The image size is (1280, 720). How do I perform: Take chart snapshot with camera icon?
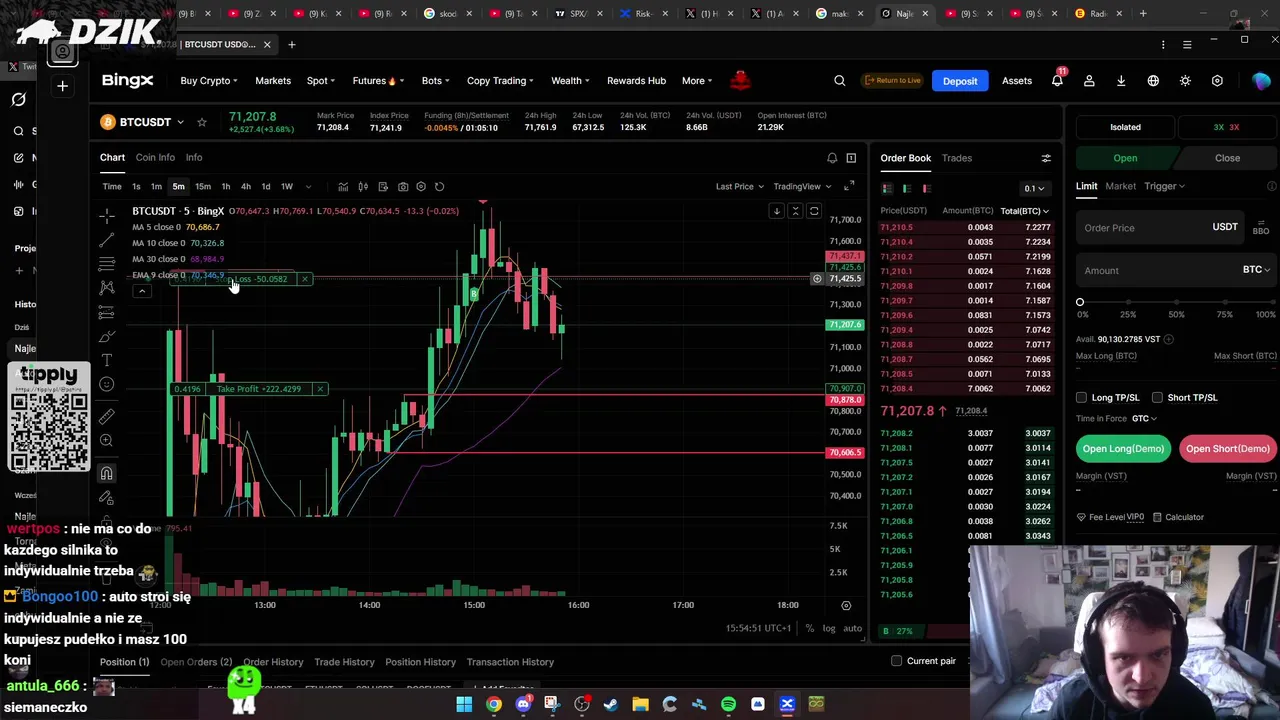[x=403, y=187]
